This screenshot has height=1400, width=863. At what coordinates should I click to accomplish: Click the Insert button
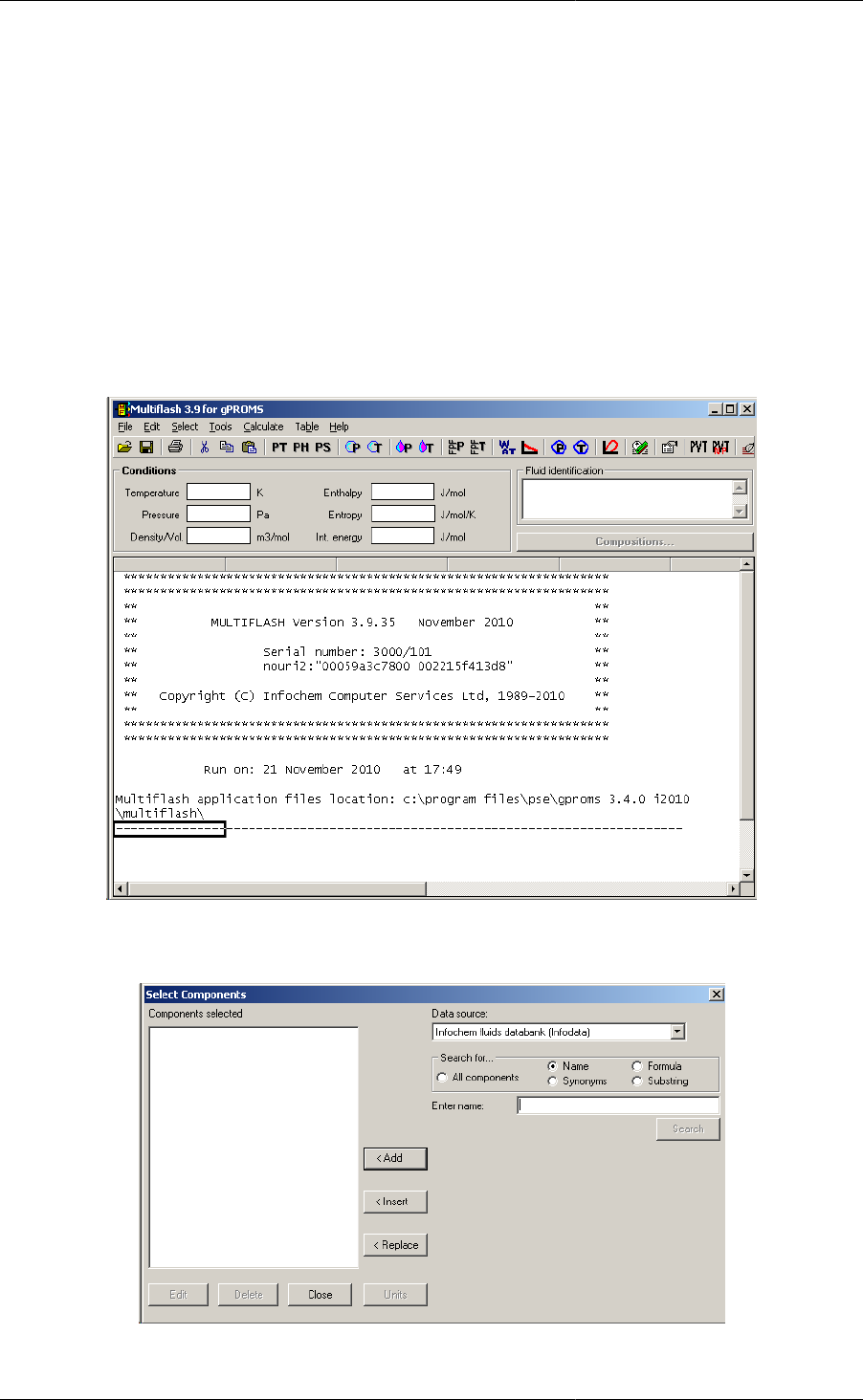tap(395, 1201)
